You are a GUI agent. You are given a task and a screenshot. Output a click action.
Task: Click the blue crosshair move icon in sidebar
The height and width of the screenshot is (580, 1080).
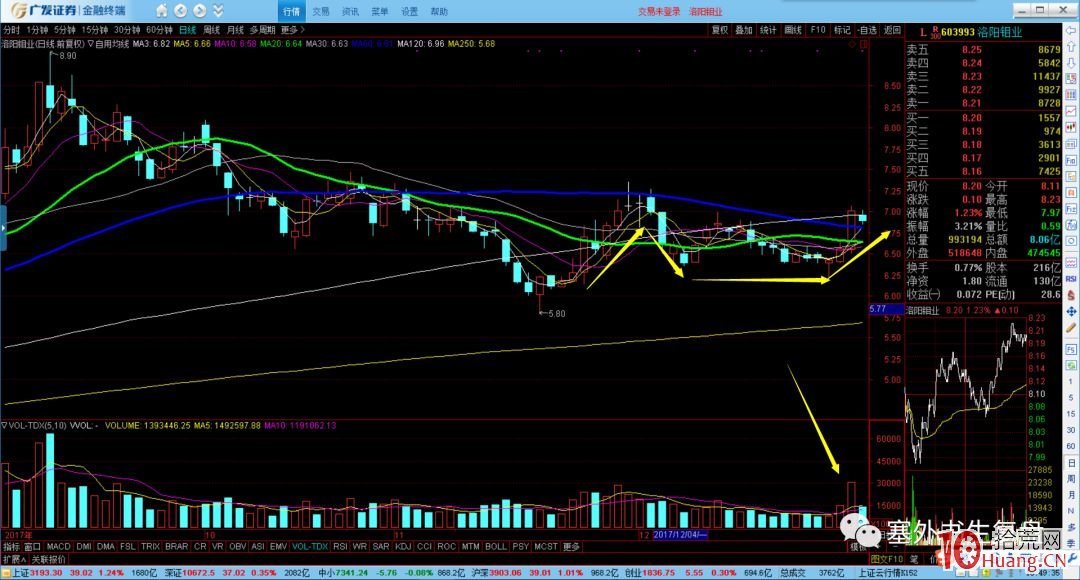(1072, 312)
